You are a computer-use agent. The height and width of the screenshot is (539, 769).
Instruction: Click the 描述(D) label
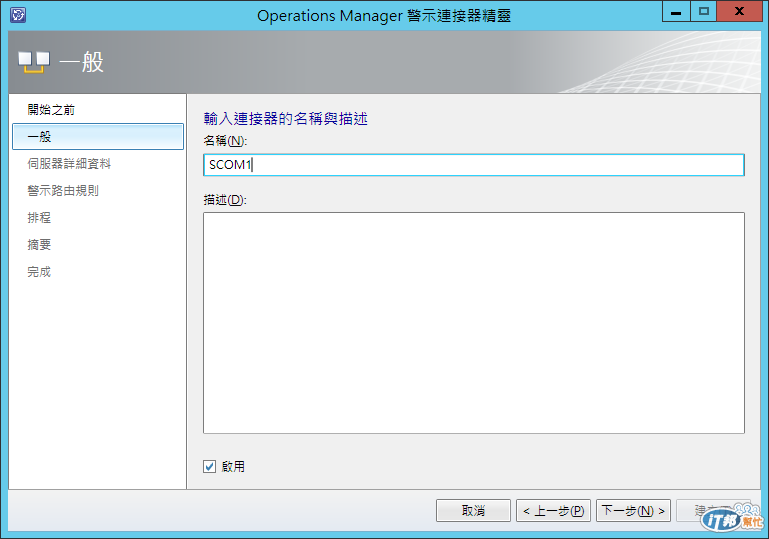tap(225, 200)
